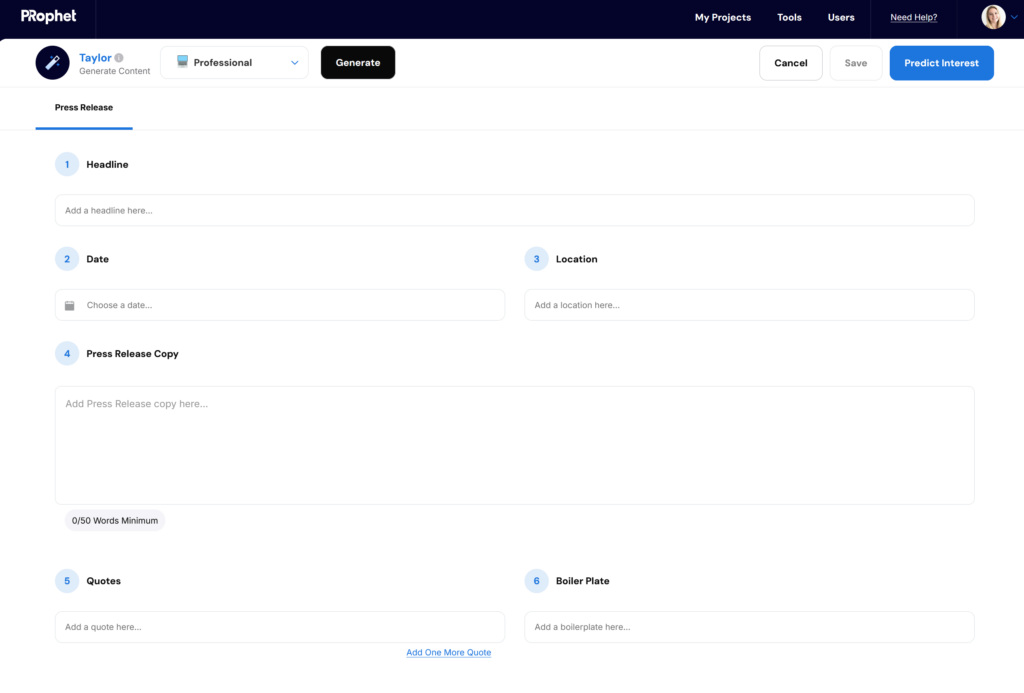Click the Cancel button
1024x693 pixels.
click(x=790, y=63)
